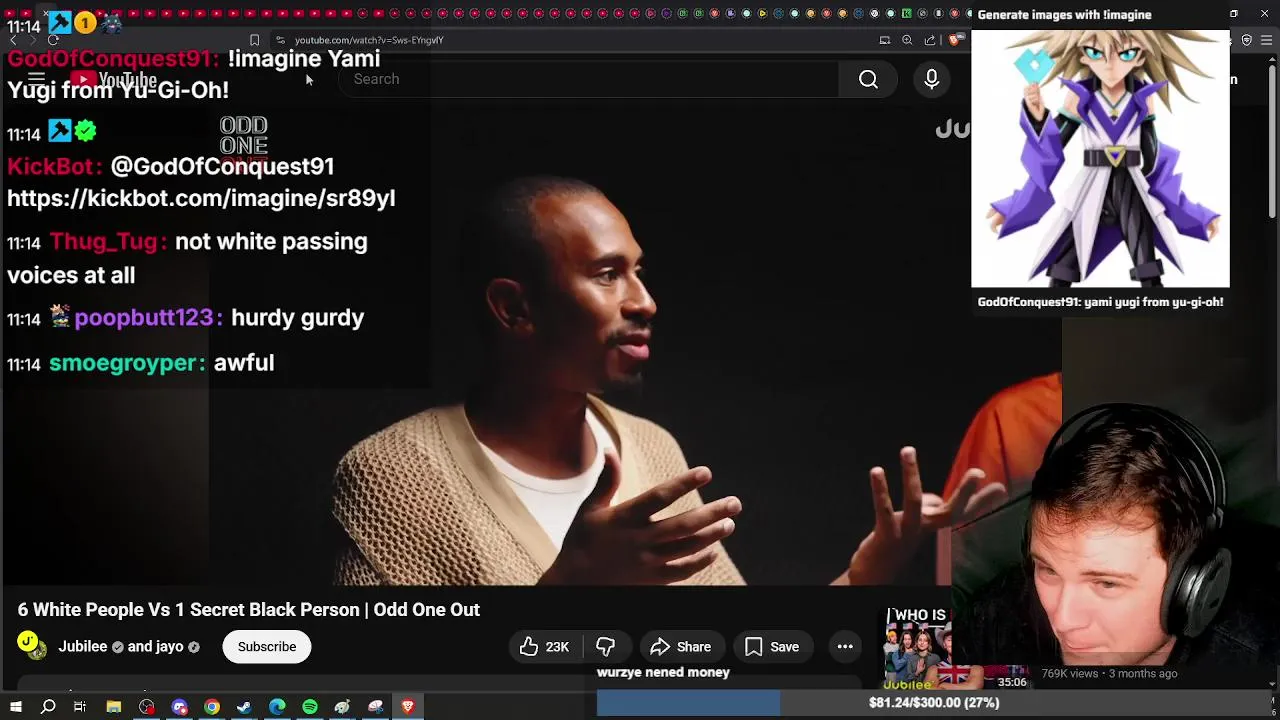Viewport: 1280px width, 720px height.
Task: Click username poopbutt123 in chat
Action: 144,318
